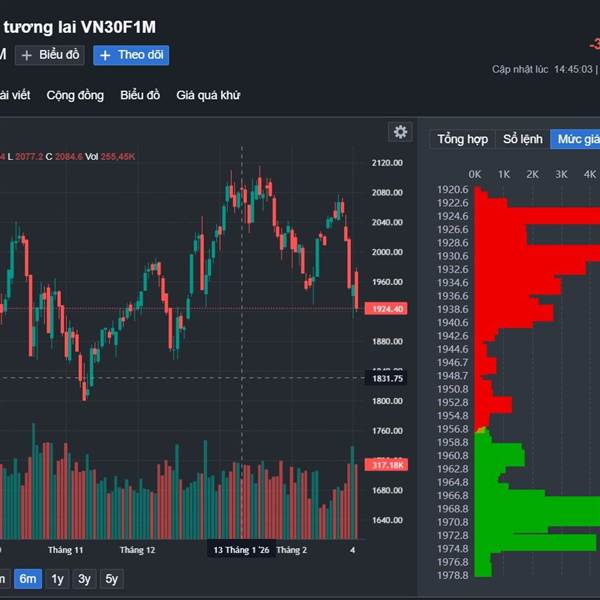The width and height of the screenshot is (600, 600).
Task: Switch to the Giá quá khứ tab
Action: [208, 95]
